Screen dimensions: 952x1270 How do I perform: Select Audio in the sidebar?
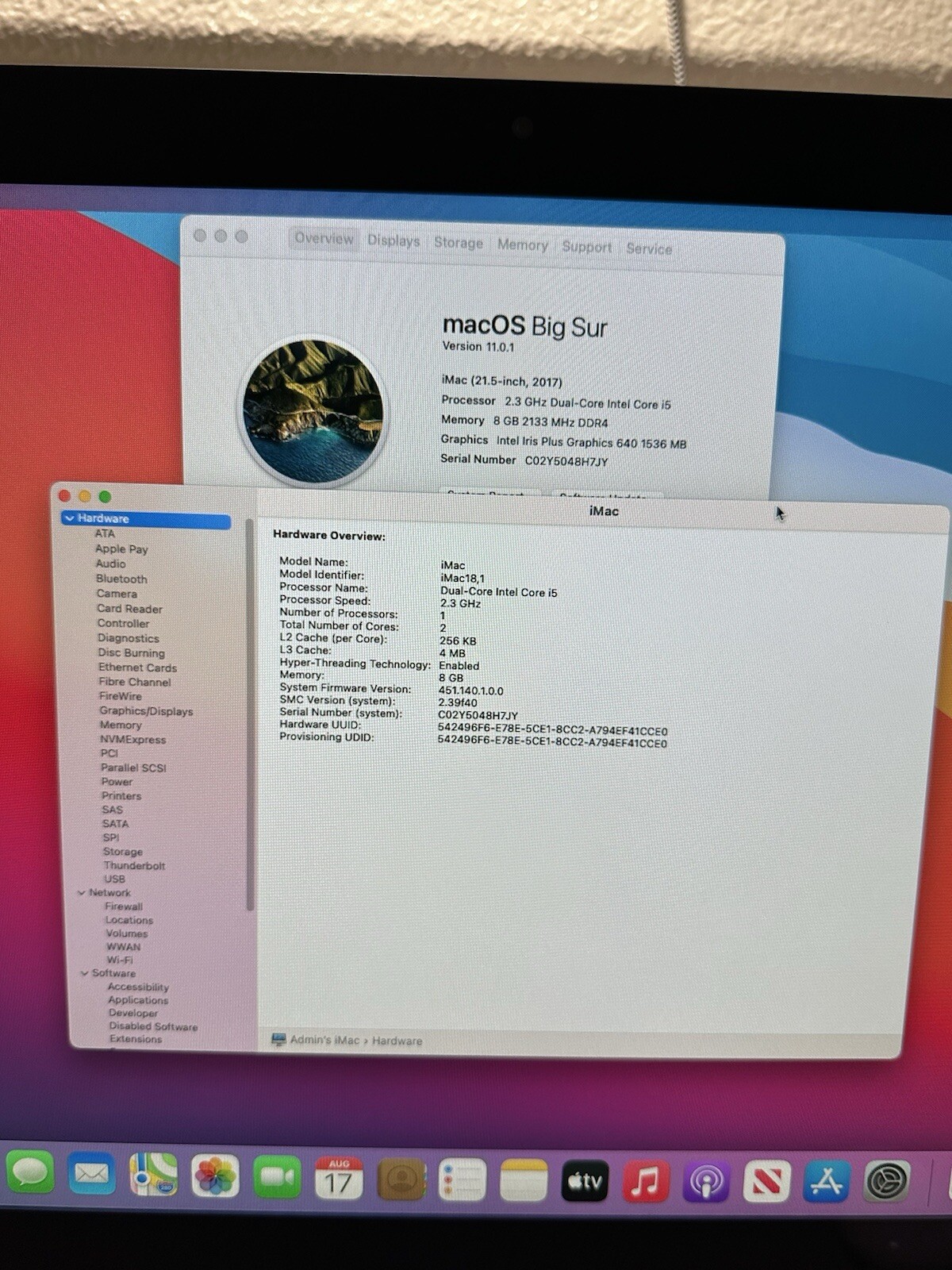tap(111, 564)
